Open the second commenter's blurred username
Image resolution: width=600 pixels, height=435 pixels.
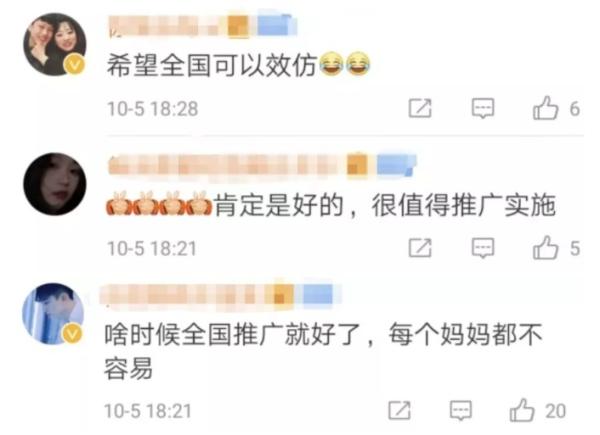[x=262, y=165]
